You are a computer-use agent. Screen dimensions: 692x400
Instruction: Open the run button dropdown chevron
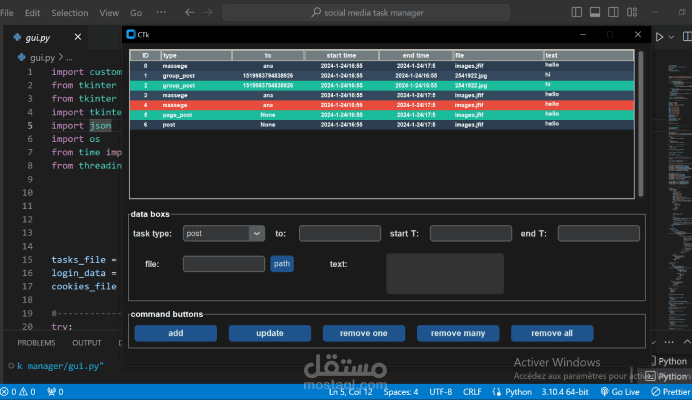[x=671, y=37]
